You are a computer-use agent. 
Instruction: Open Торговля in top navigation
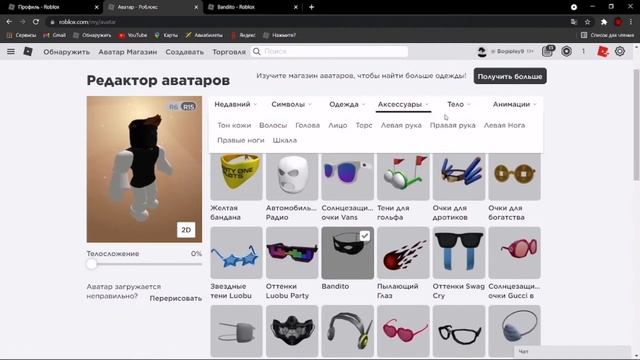pos(229,52)
